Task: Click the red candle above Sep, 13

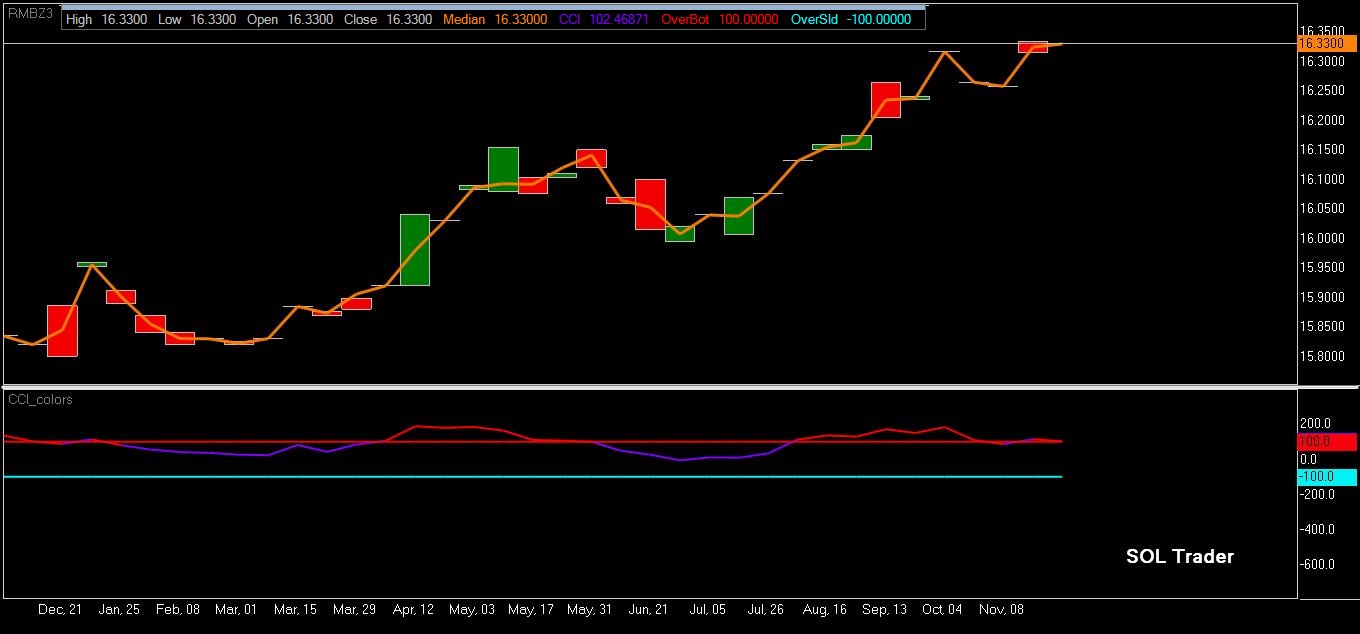Action: [x=886, y=100]
